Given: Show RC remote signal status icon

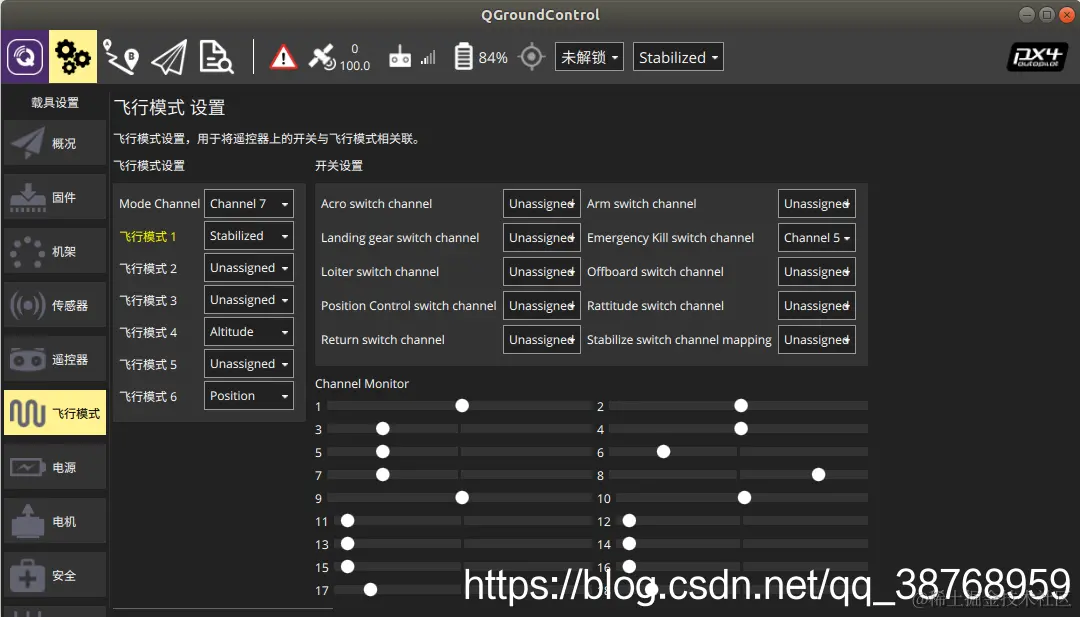Looking at the screenshot, I should [x=400, y=58].
